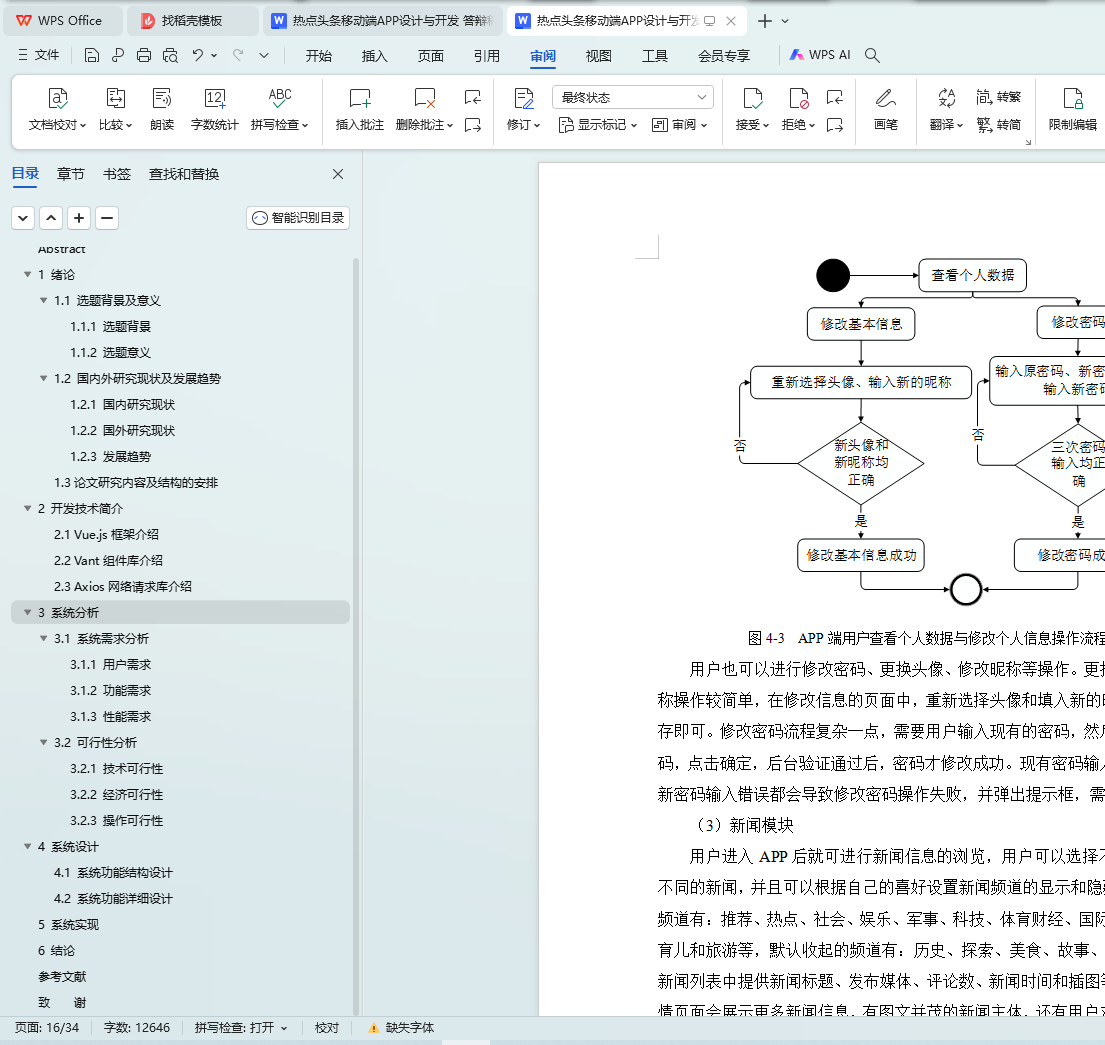1105x1045 pixels.
Task: Select the 画笔 pen tool
Action: (x=886, y=110)
